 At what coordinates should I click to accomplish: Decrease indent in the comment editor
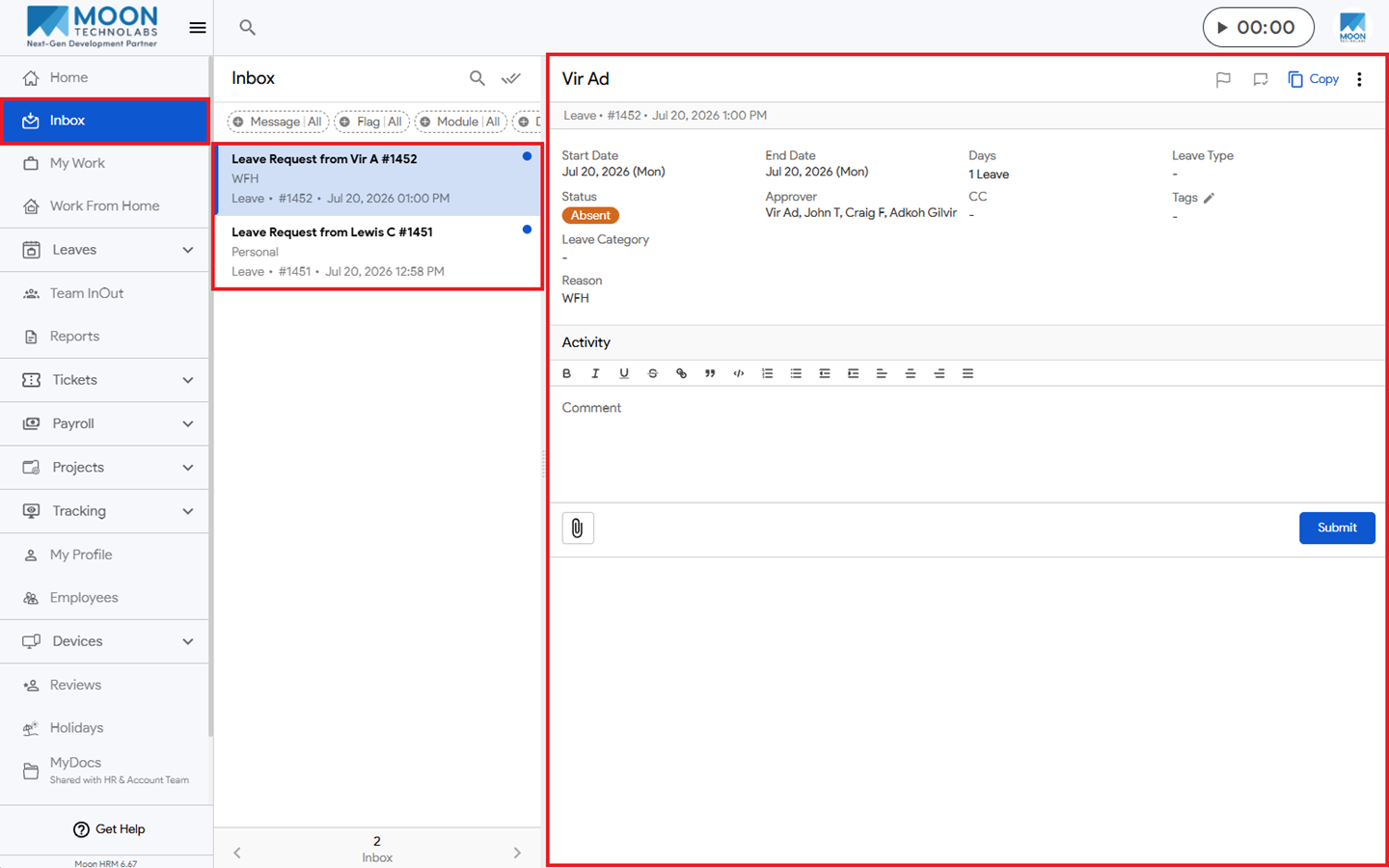(x=825, y=373)
